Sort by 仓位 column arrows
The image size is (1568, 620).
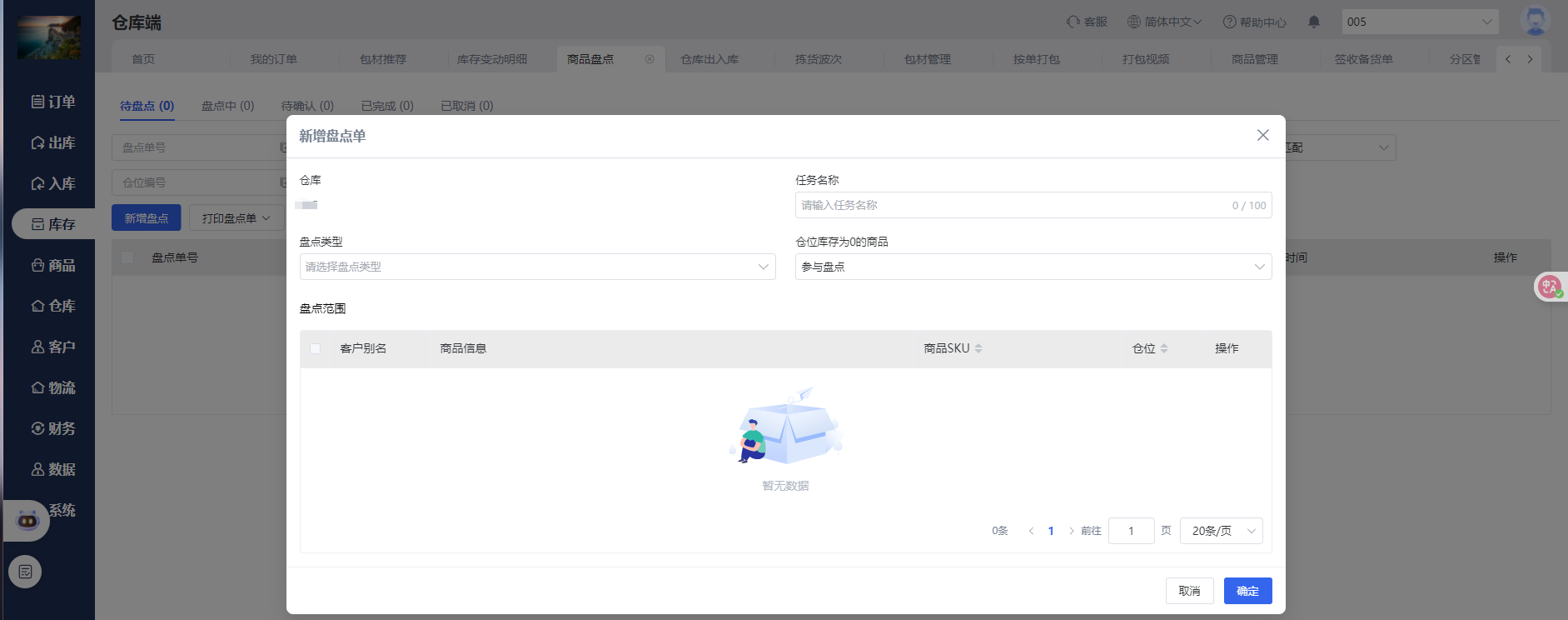1164,348
